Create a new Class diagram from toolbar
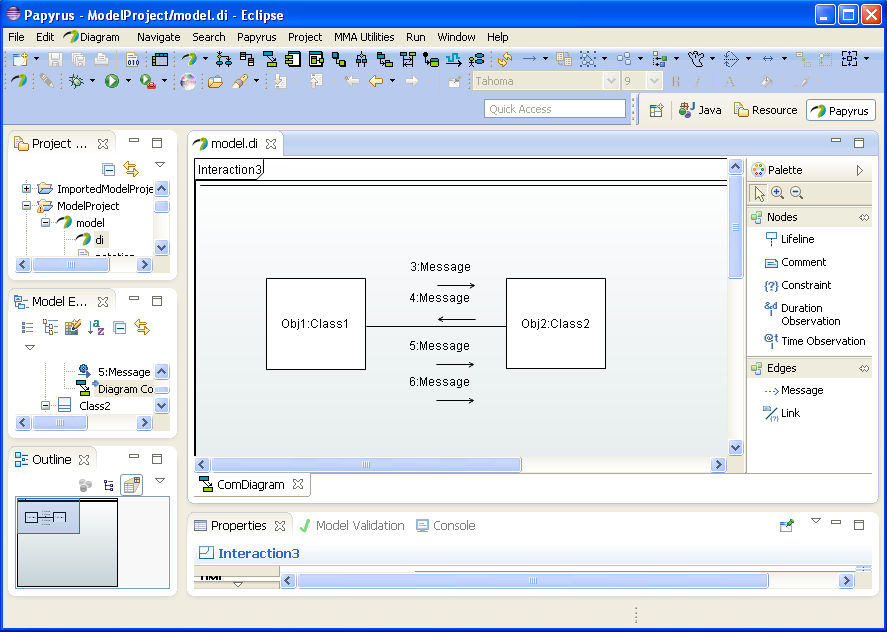The width and height of the screenshot is (887, 632). [x=247, y=59]
